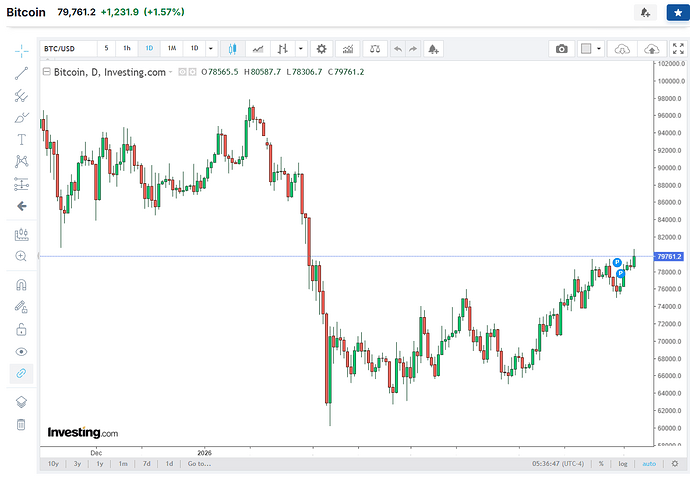Screen dimensions: 690x477
Task: Click the upper blue P marker
Action: (617, 263)
